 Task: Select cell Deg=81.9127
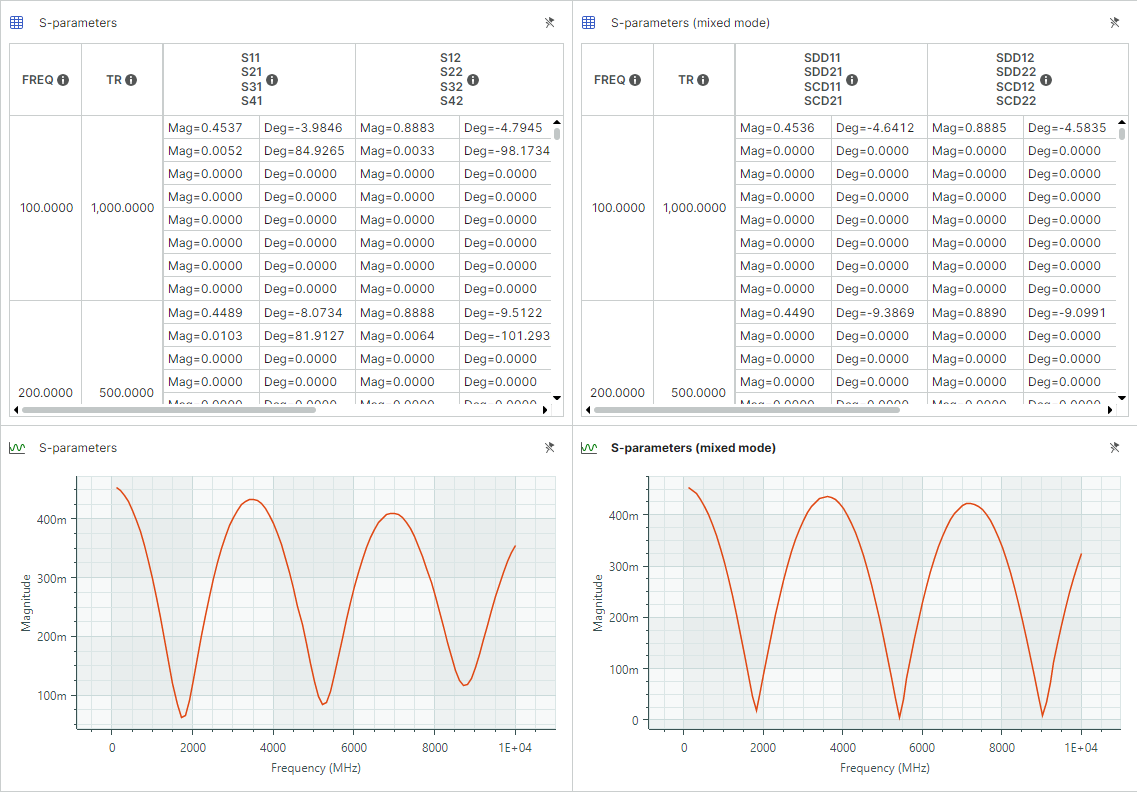307,336
